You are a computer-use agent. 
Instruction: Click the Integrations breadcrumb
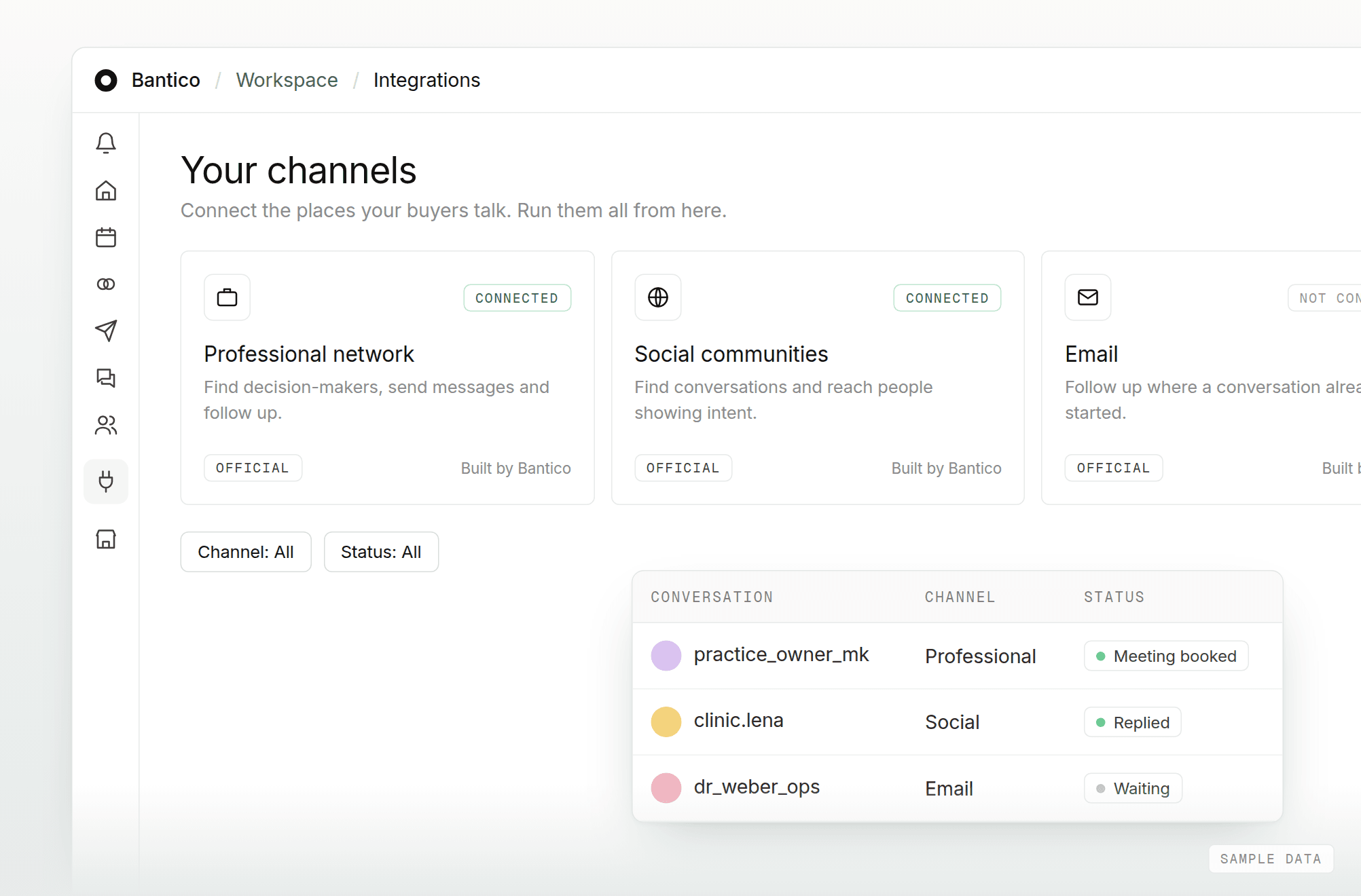coord(427,80)
